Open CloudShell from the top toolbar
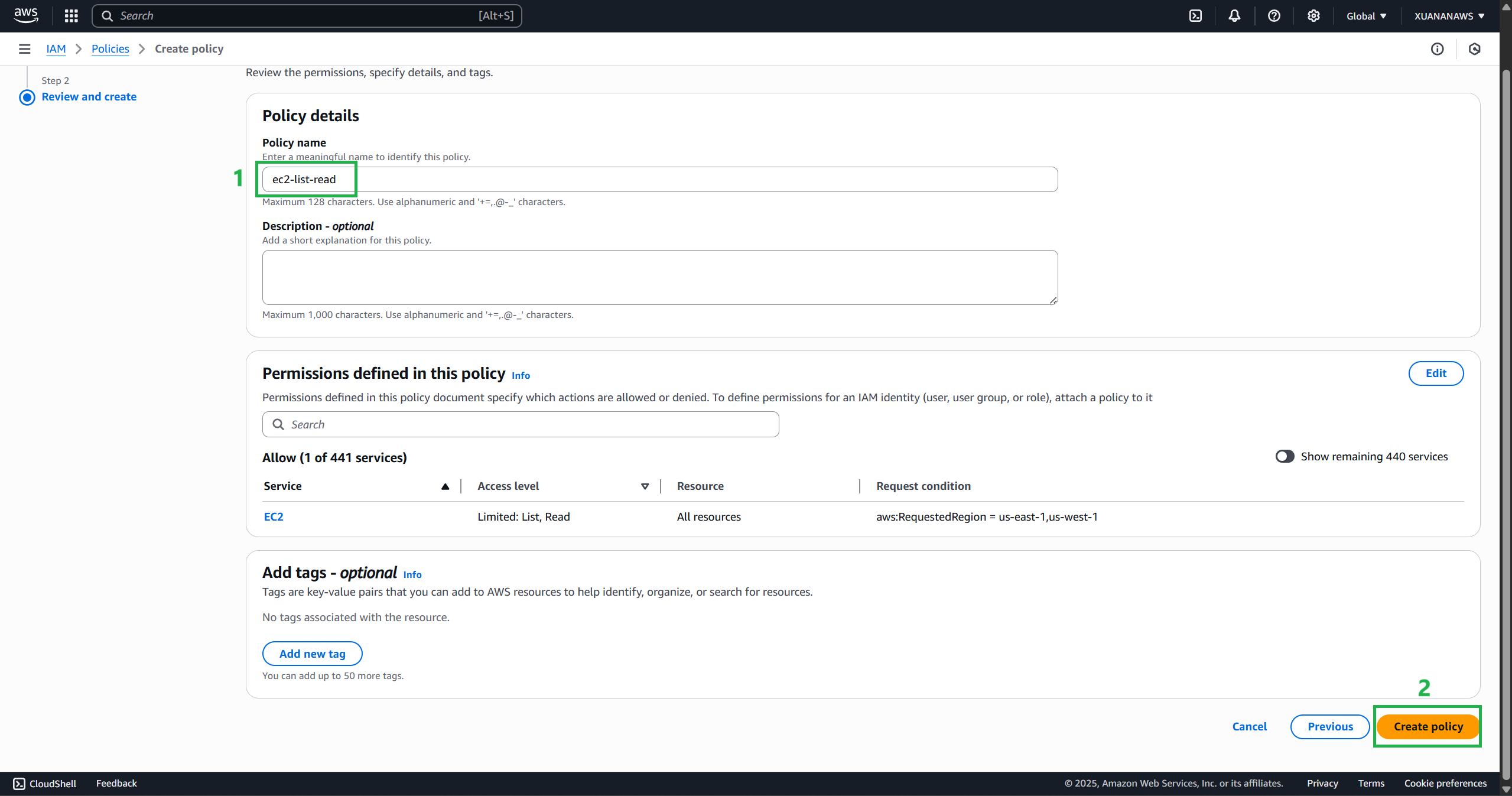 click(1195, 16)
